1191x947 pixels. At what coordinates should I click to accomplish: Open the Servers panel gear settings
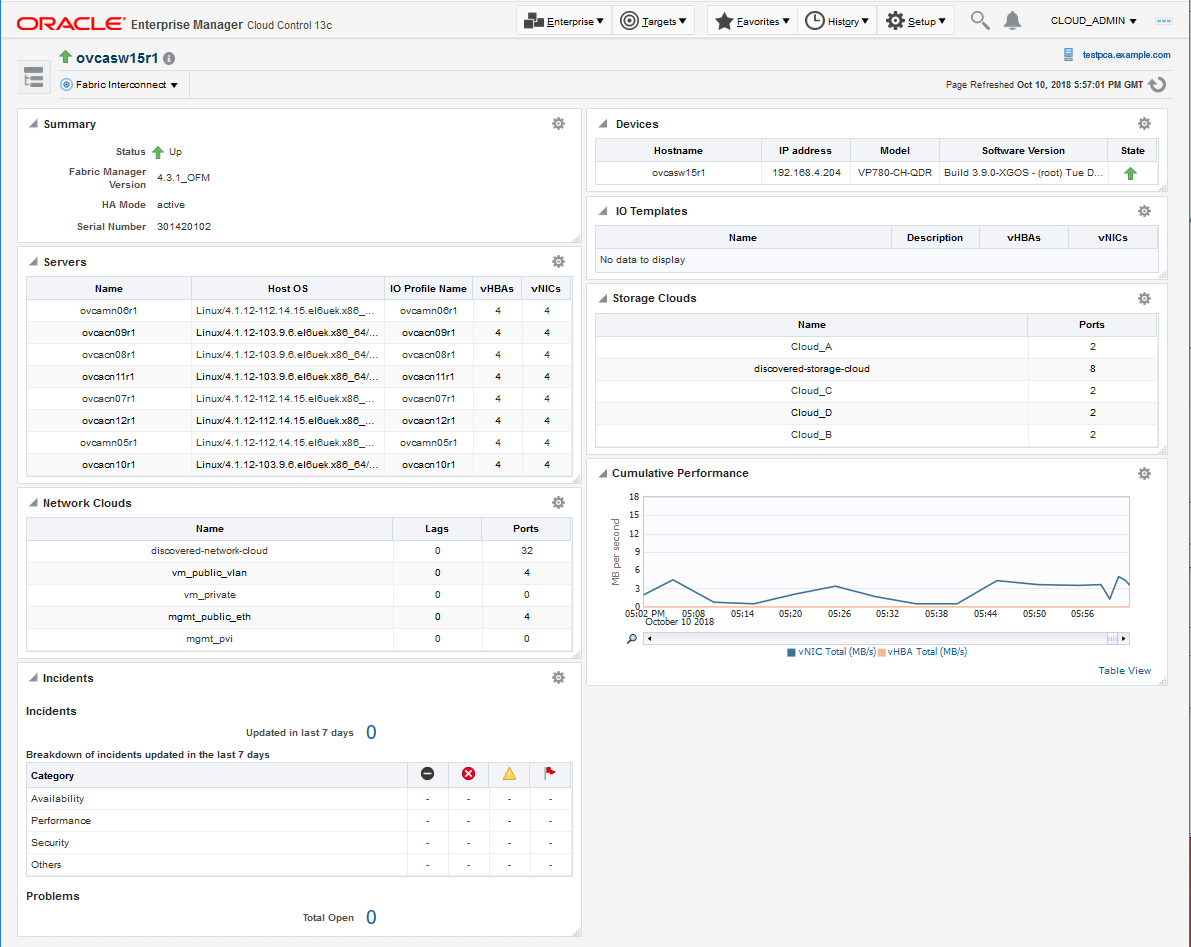[x=558, y=261]
